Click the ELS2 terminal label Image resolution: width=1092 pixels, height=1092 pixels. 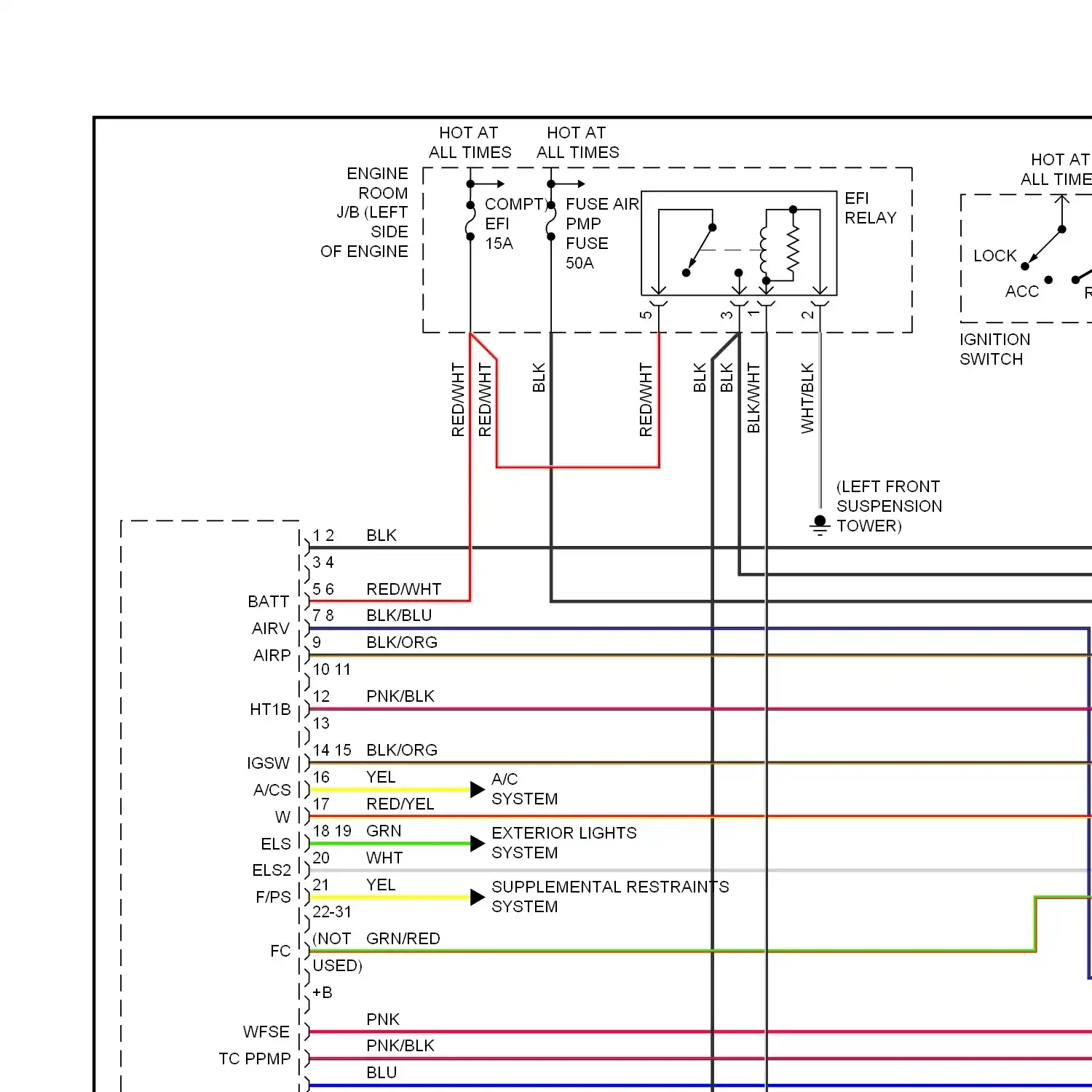[271, 870]
